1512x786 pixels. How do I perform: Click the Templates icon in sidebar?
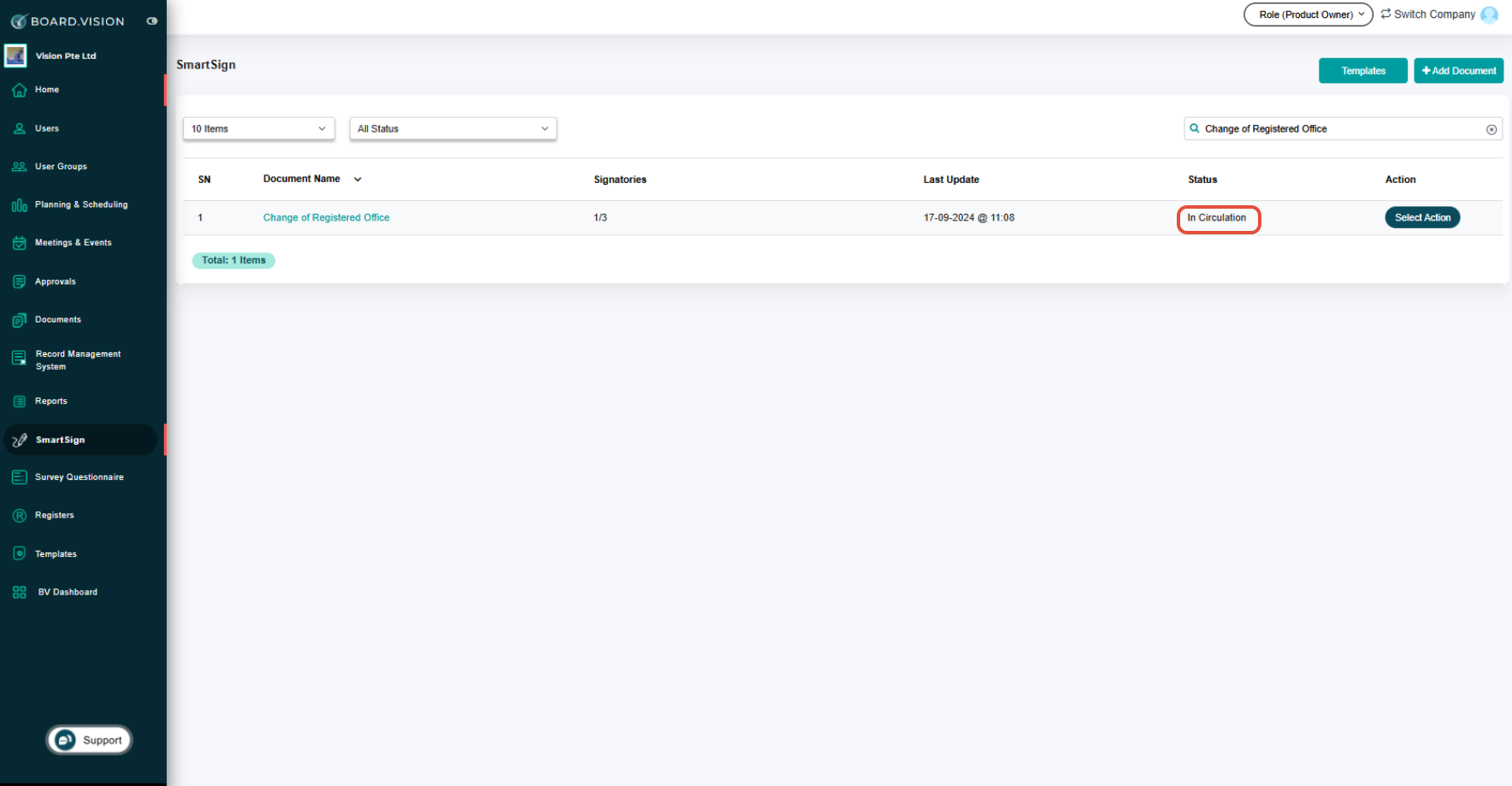[19, 553]
